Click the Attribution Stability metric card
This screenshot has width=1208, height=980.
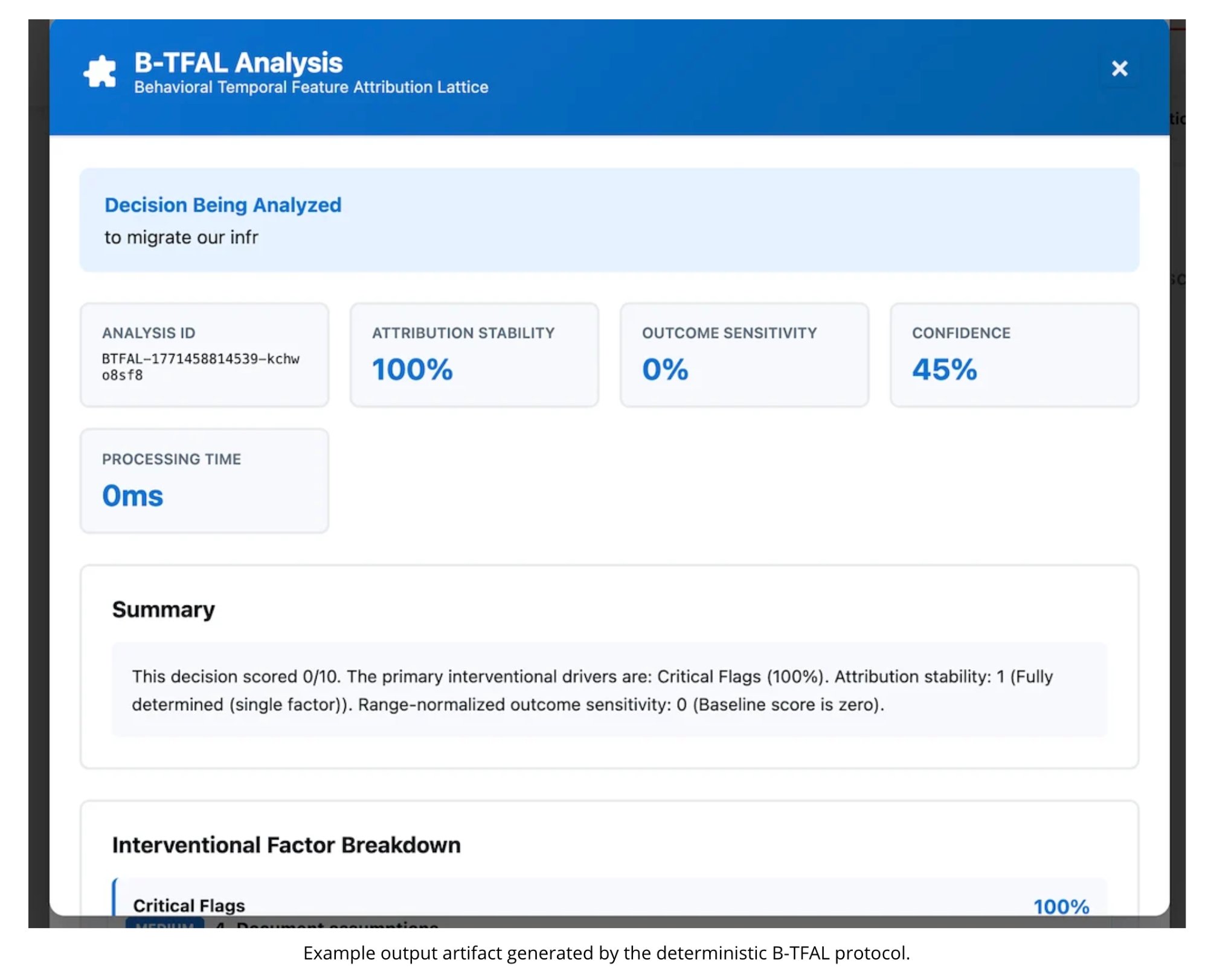coord(474,355)
